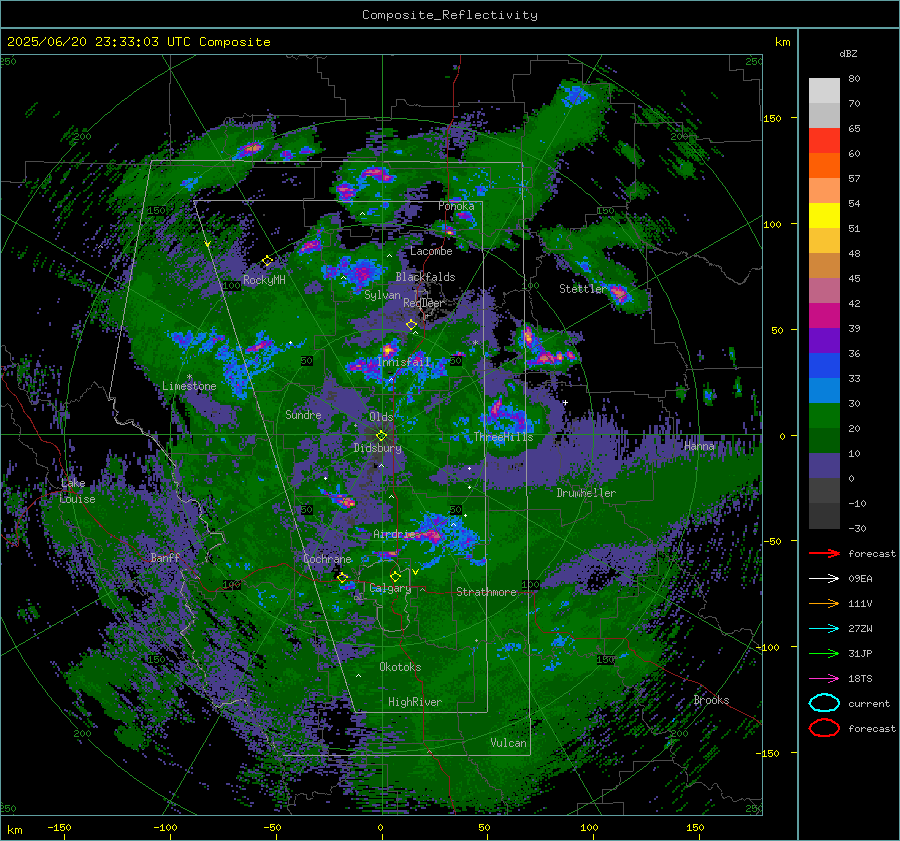Click the intense storm cell east of Stettler
Image resolution: width=900 pixels, height=841 pixels.
click(x=619, y=294)
